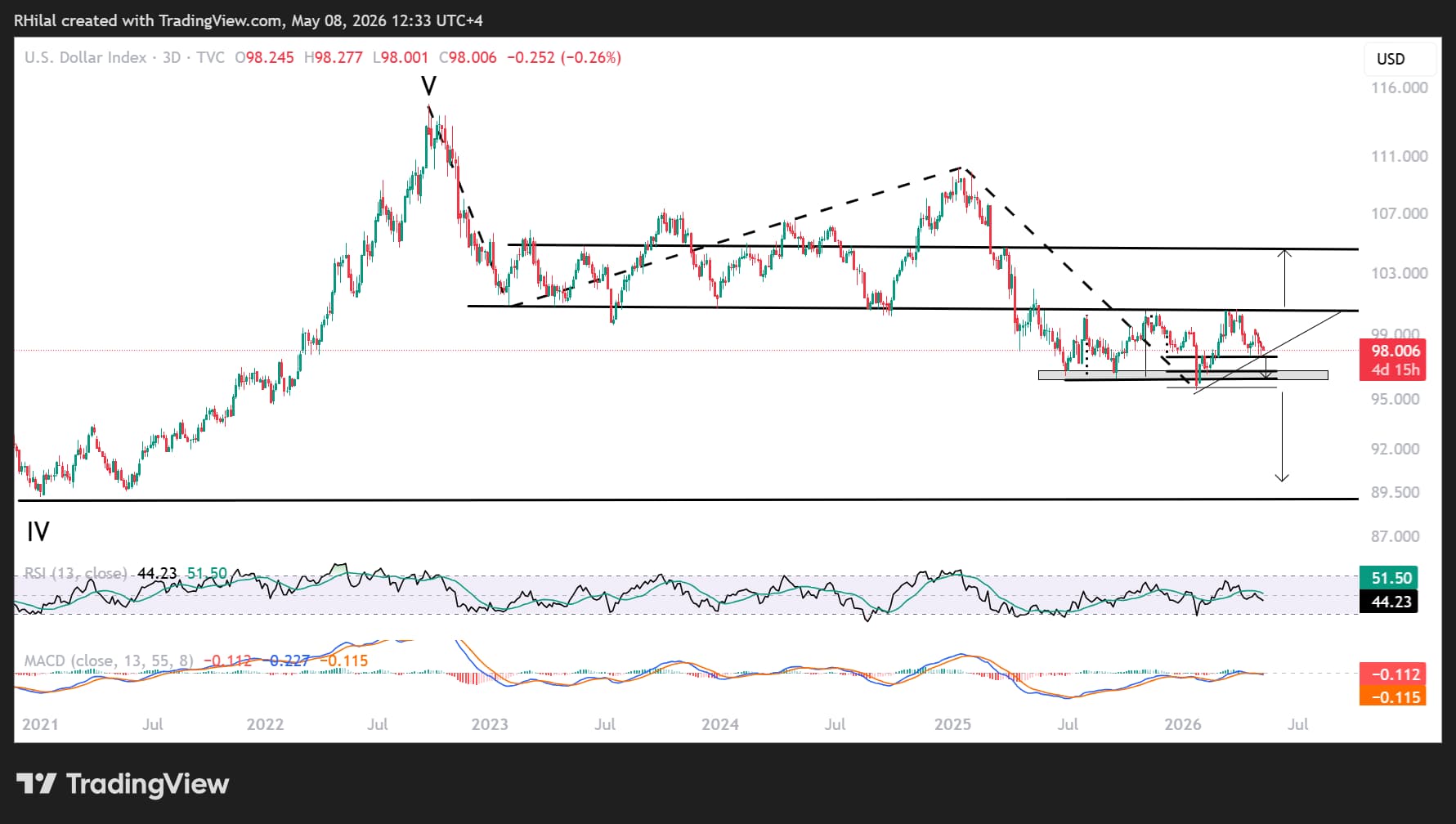Click the 89.500 price scale label
Image resolution: width=1456 pixels, height=824 pixels.
click(x=1396, y=492)
